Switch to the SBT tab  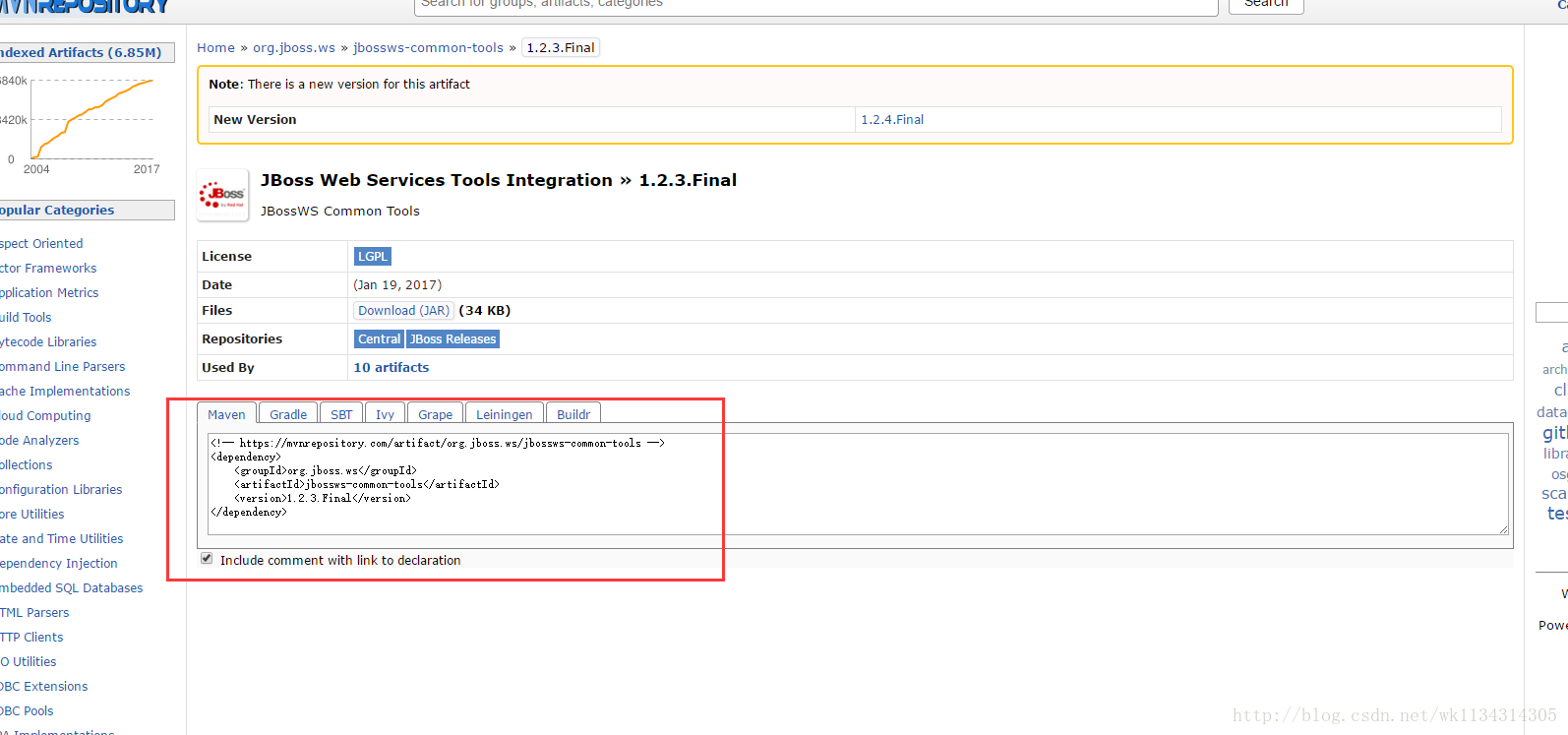(341, 414)
